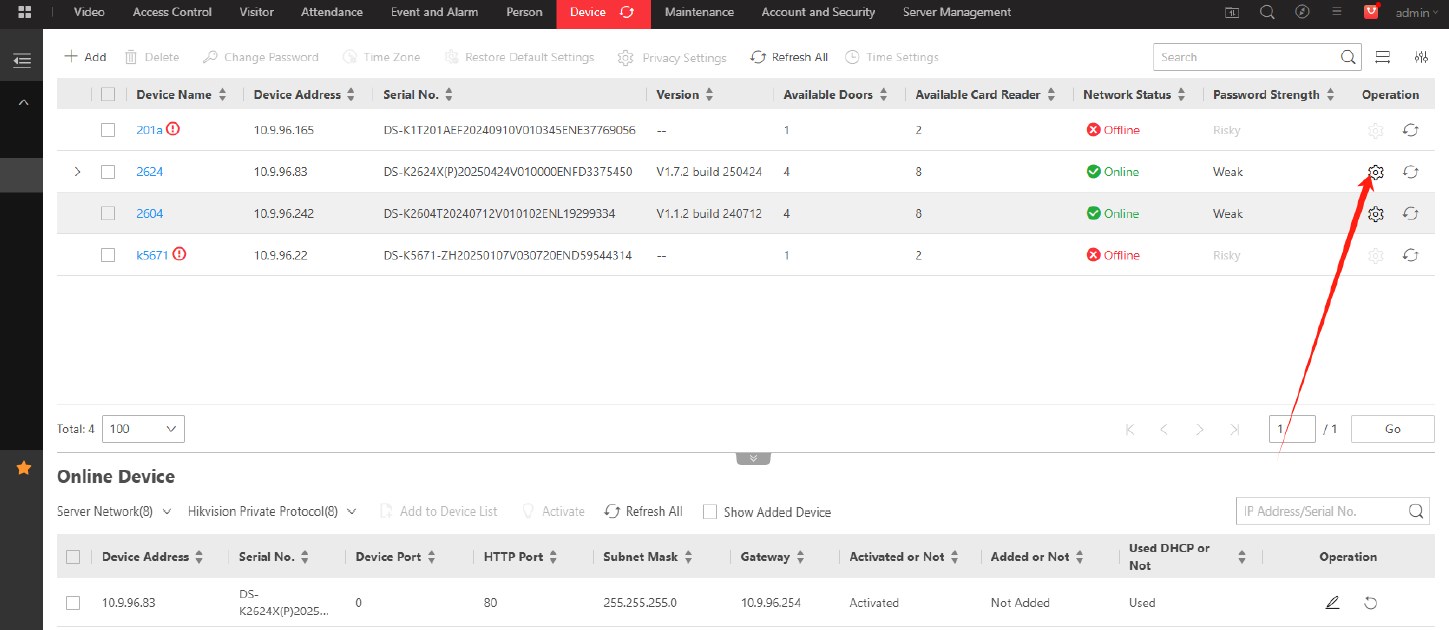Enable the Show Added Device checkbox

point(710,511)
